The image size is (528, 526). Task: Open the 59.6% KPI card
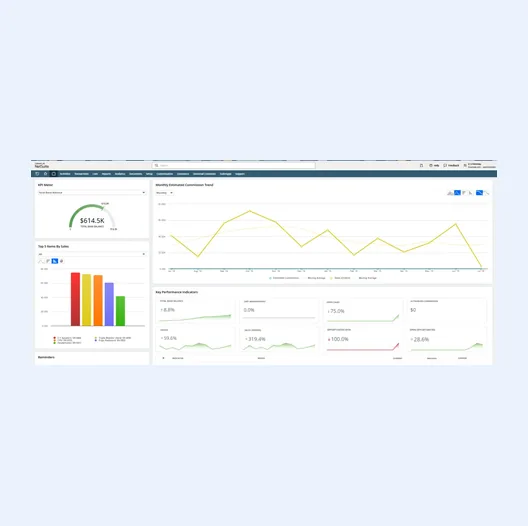(x=196, y=340)
